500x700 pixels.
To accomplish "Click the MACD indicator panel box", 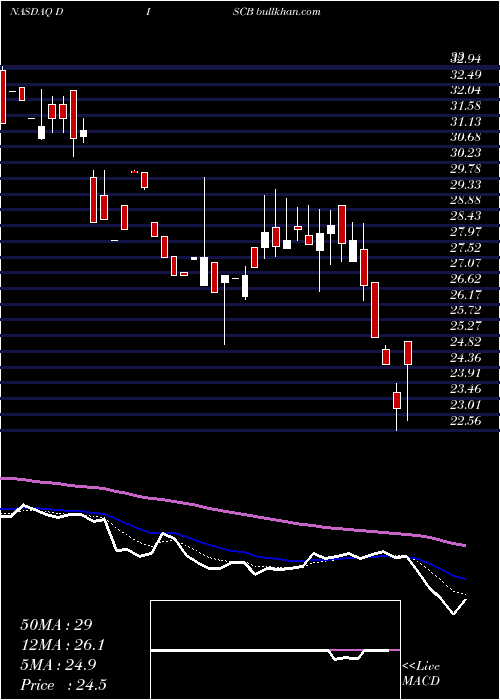I will click(275, 650).
